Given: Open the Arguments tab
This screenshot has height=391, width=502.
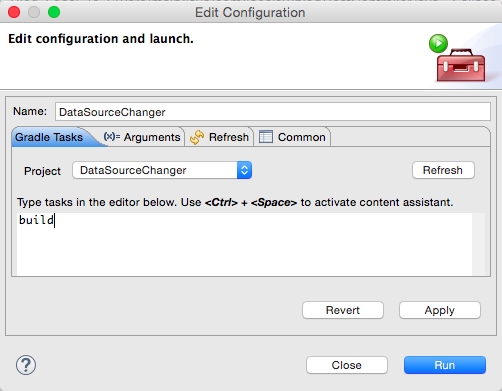Looking at the screenshot, I should click(x=142, y=137).
